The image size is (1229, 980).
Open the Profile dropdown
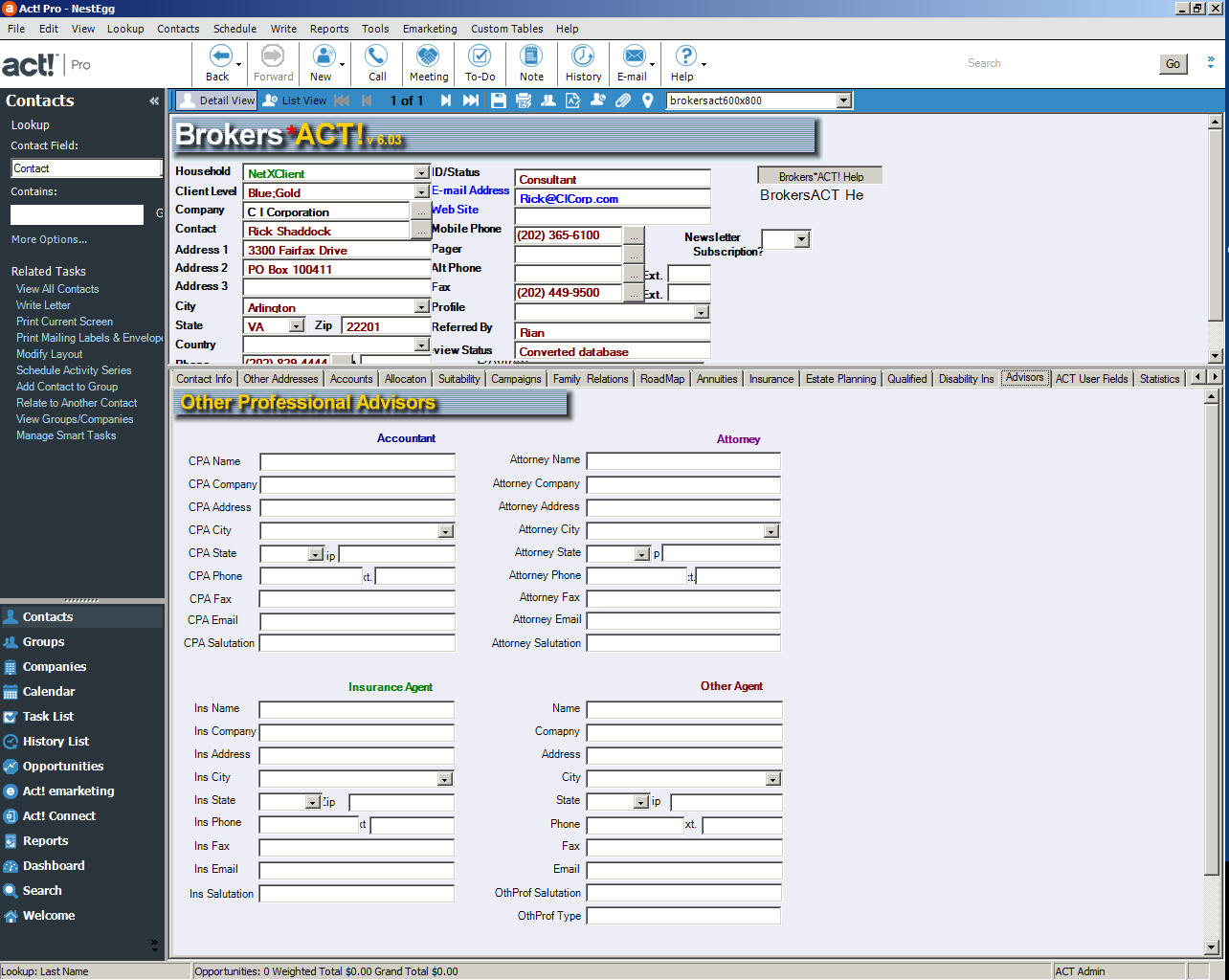coord(702,312)
